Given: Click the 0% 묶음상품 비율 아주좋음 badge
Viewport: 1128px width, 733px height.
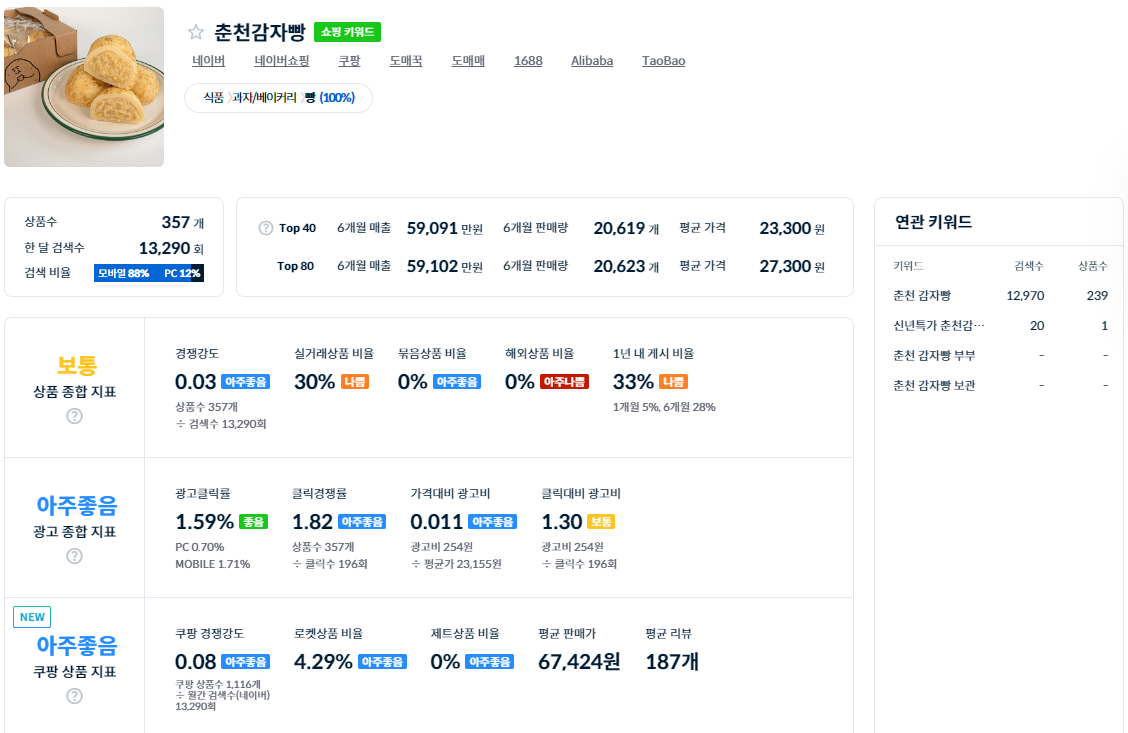Looking at the screenshot, I should [x=457, y=382].
